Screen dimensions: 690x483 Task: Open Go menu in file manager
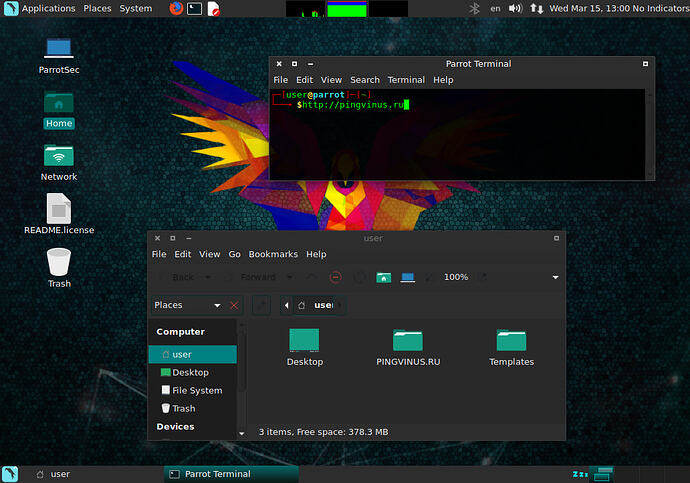pyautogui.click(x=235, y=254)
